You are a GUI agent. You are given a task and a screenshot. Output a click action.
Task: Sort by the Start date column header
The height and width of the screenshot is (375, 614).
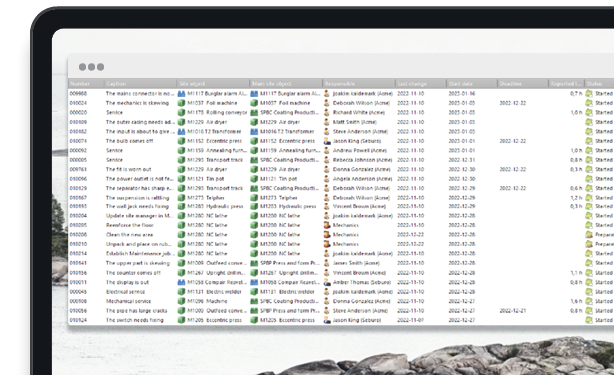click(x=472, y=83)
